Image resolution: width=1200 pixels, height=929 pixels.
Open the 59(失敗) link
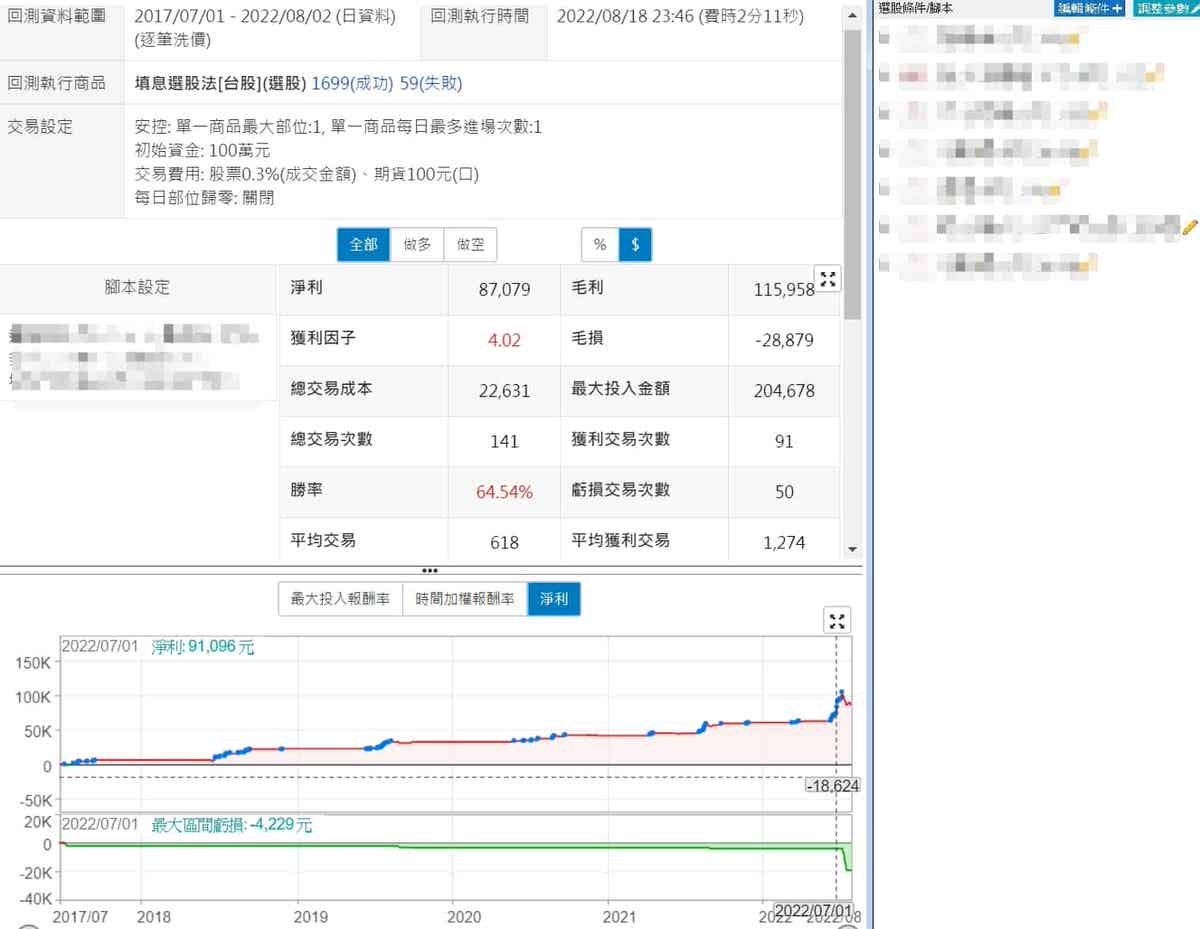point(431,83)
